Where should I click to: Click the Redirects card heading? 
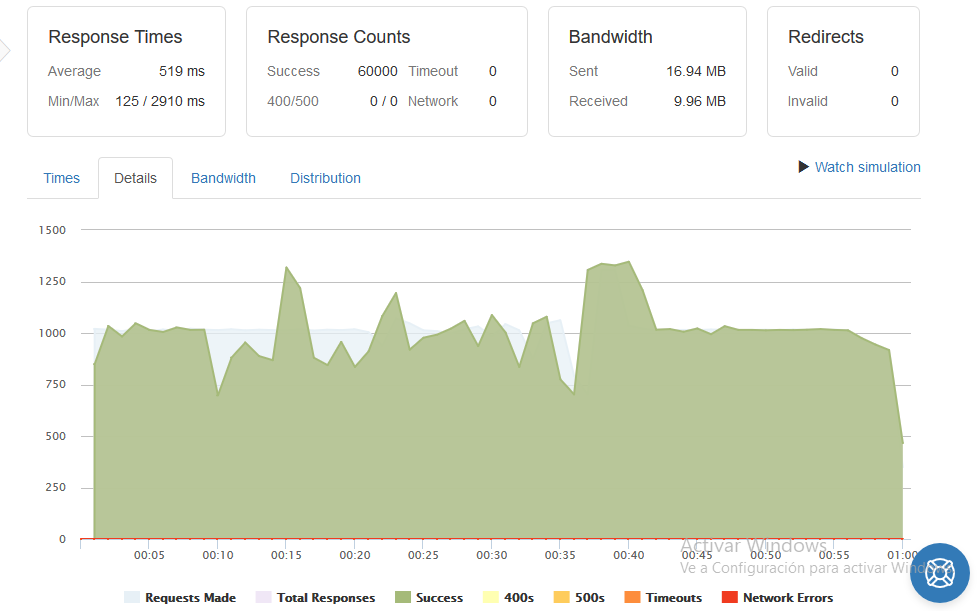coord(826,37)
